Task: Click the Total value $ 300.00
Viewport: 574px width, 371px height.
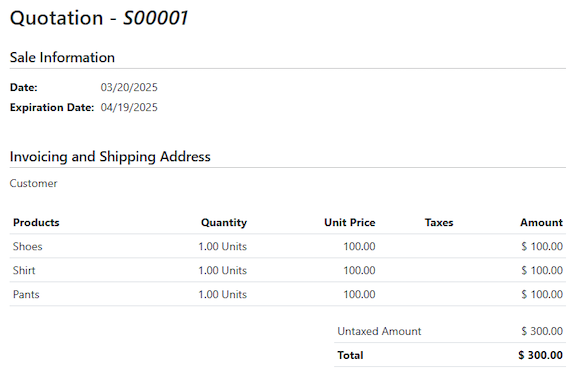Action: click(540, 355)
